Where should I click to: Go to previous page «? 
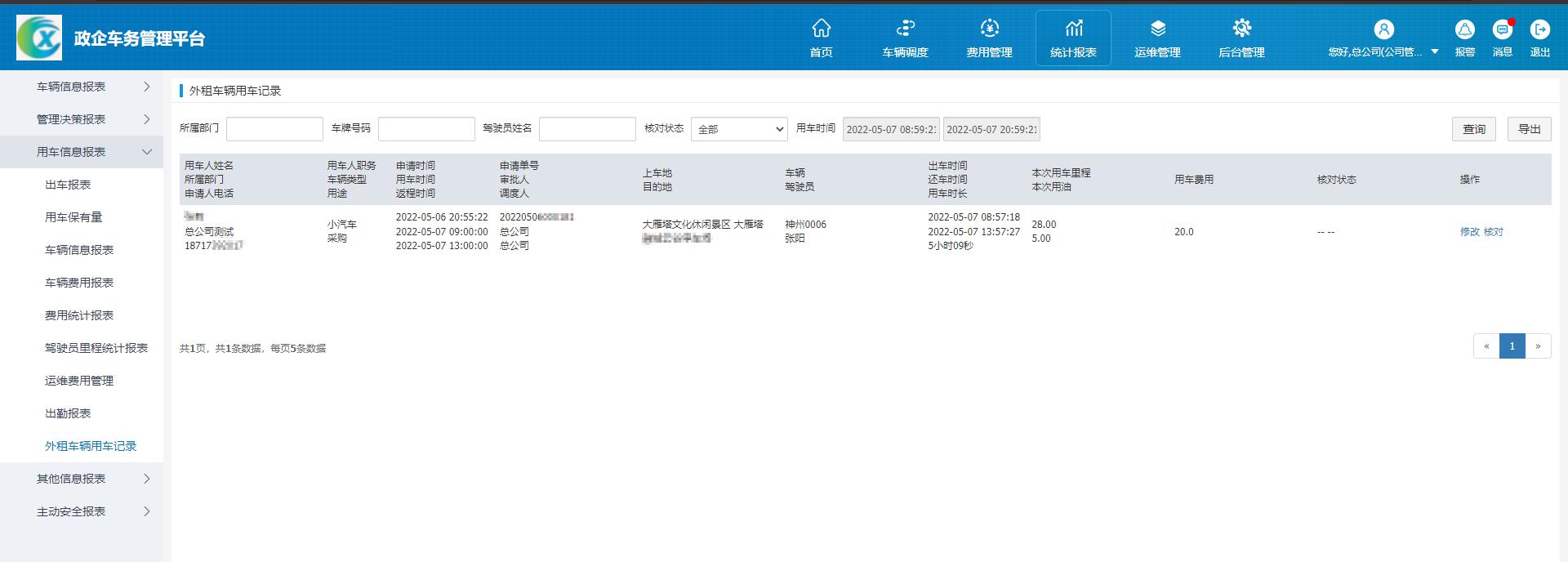coord(1486,346)
